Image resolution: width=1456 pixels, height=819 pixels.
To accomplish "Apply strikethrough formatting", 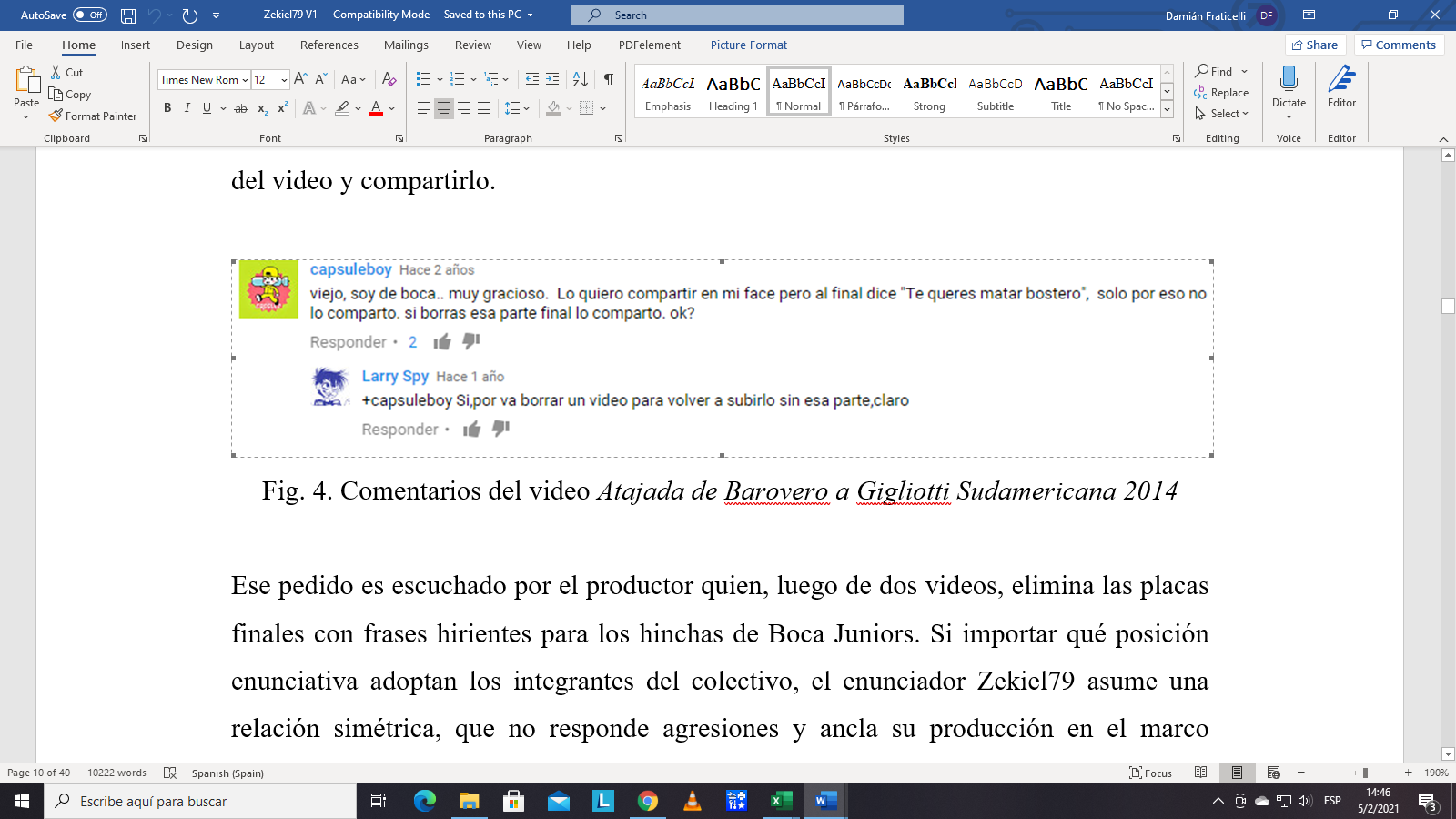I will (241, 108).
